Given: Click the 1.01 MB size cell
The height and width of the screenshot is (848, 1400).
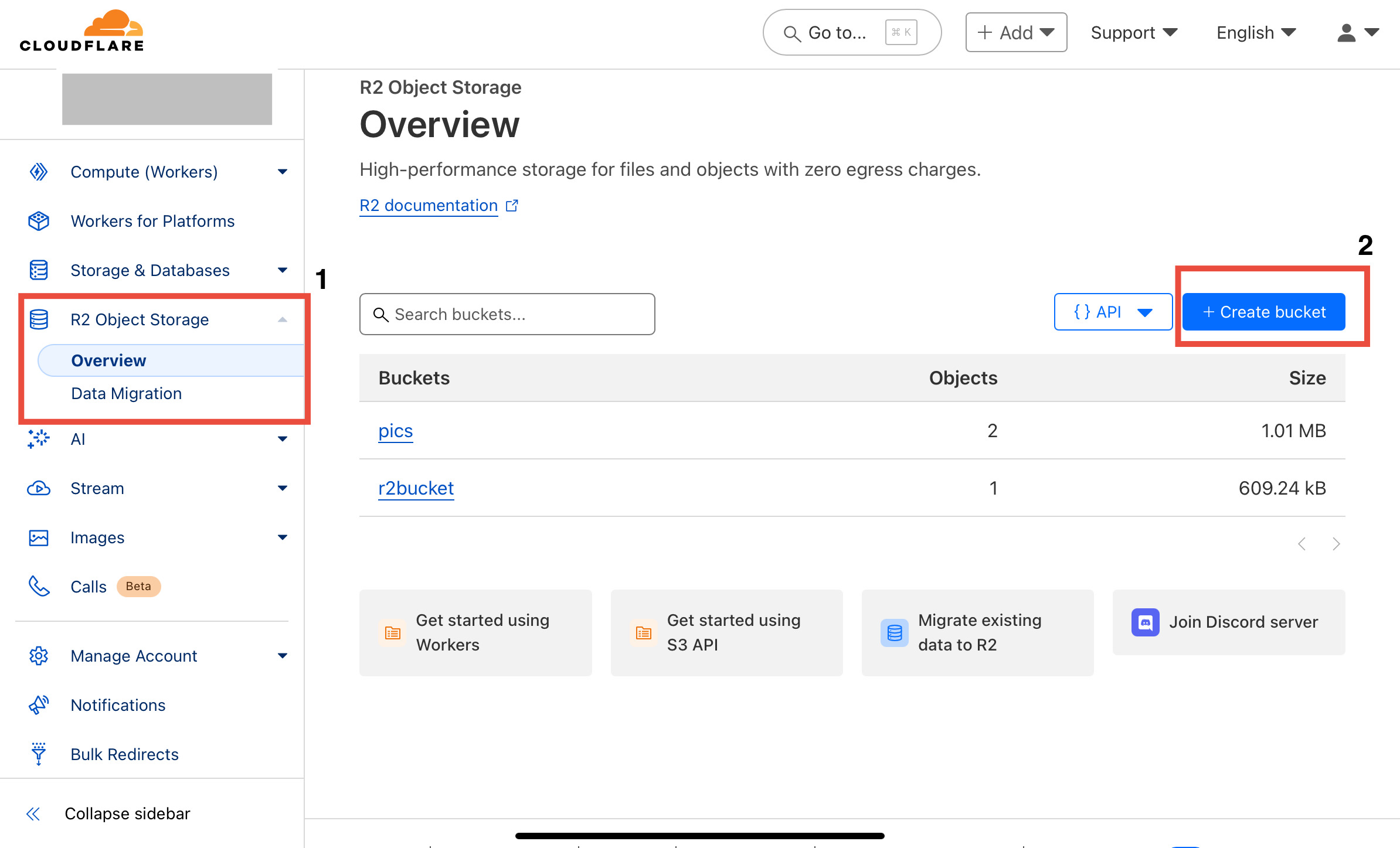Looking at the screenshot, I should [x=1293, y=431].
